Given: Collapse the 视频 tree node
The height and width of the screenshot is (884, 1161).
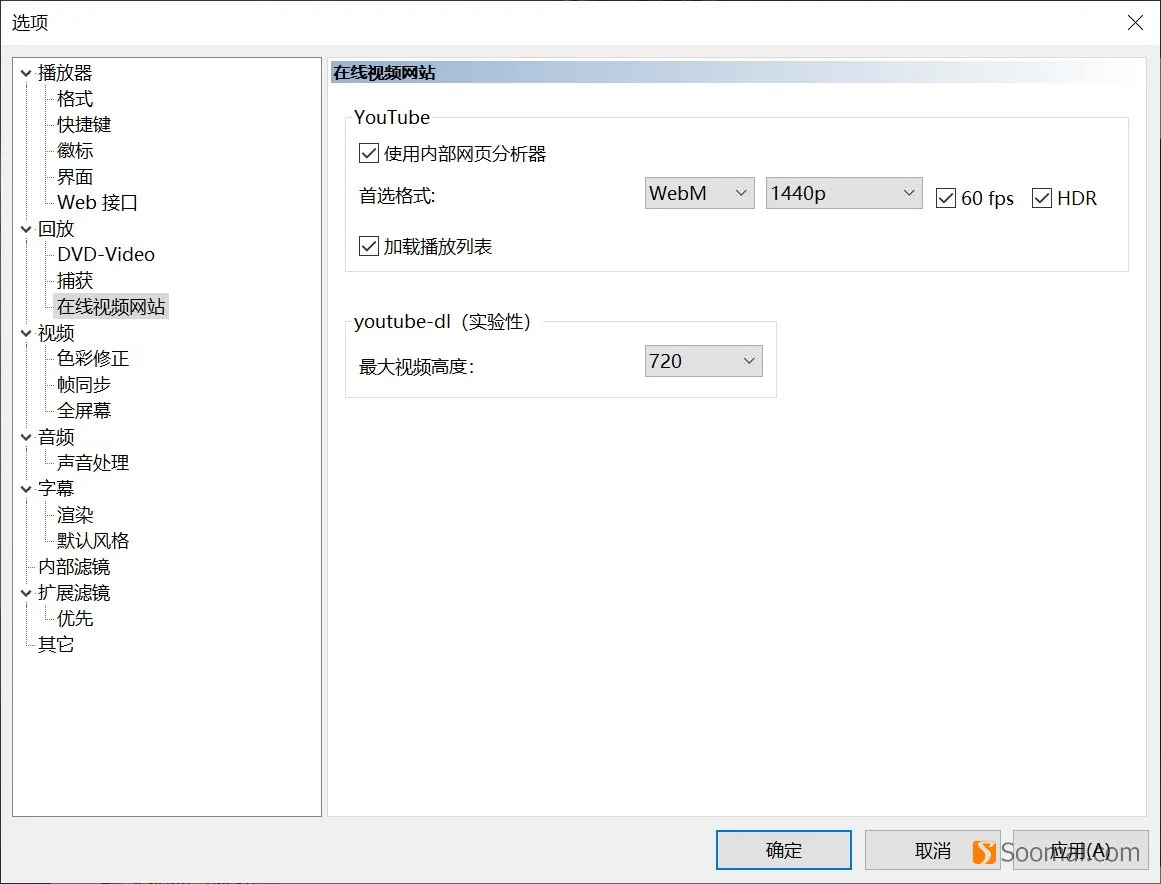Looking at the screenshot, I should 26,333.
